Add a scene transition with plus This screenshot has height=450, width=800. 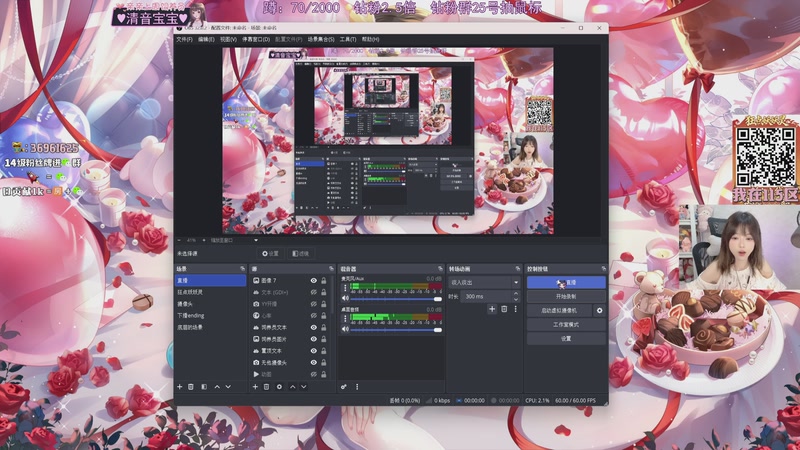click(x=492, y=309)
